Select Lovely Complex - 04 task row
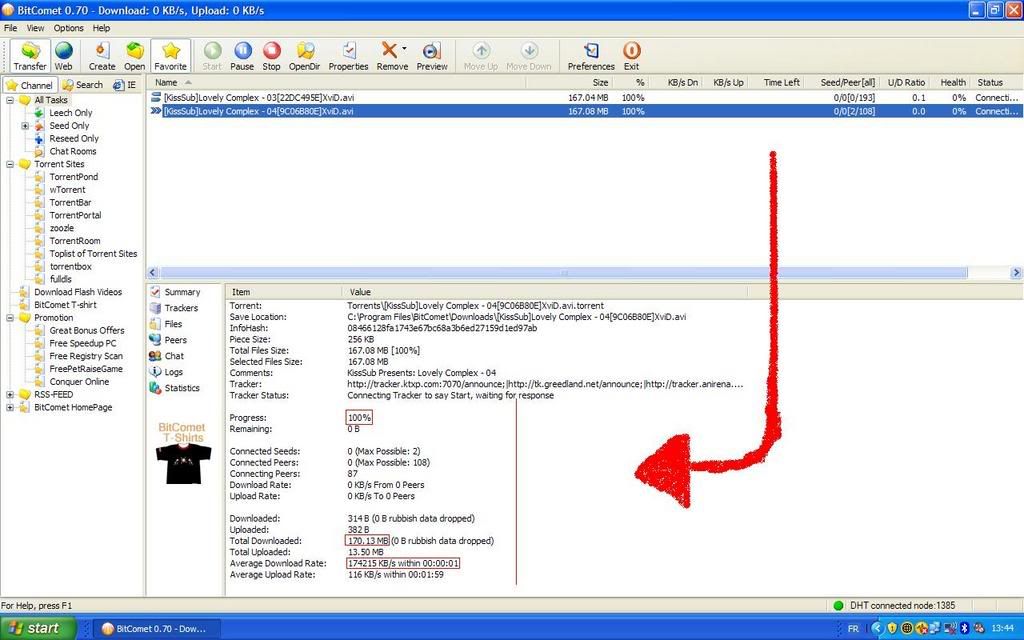 584,111
